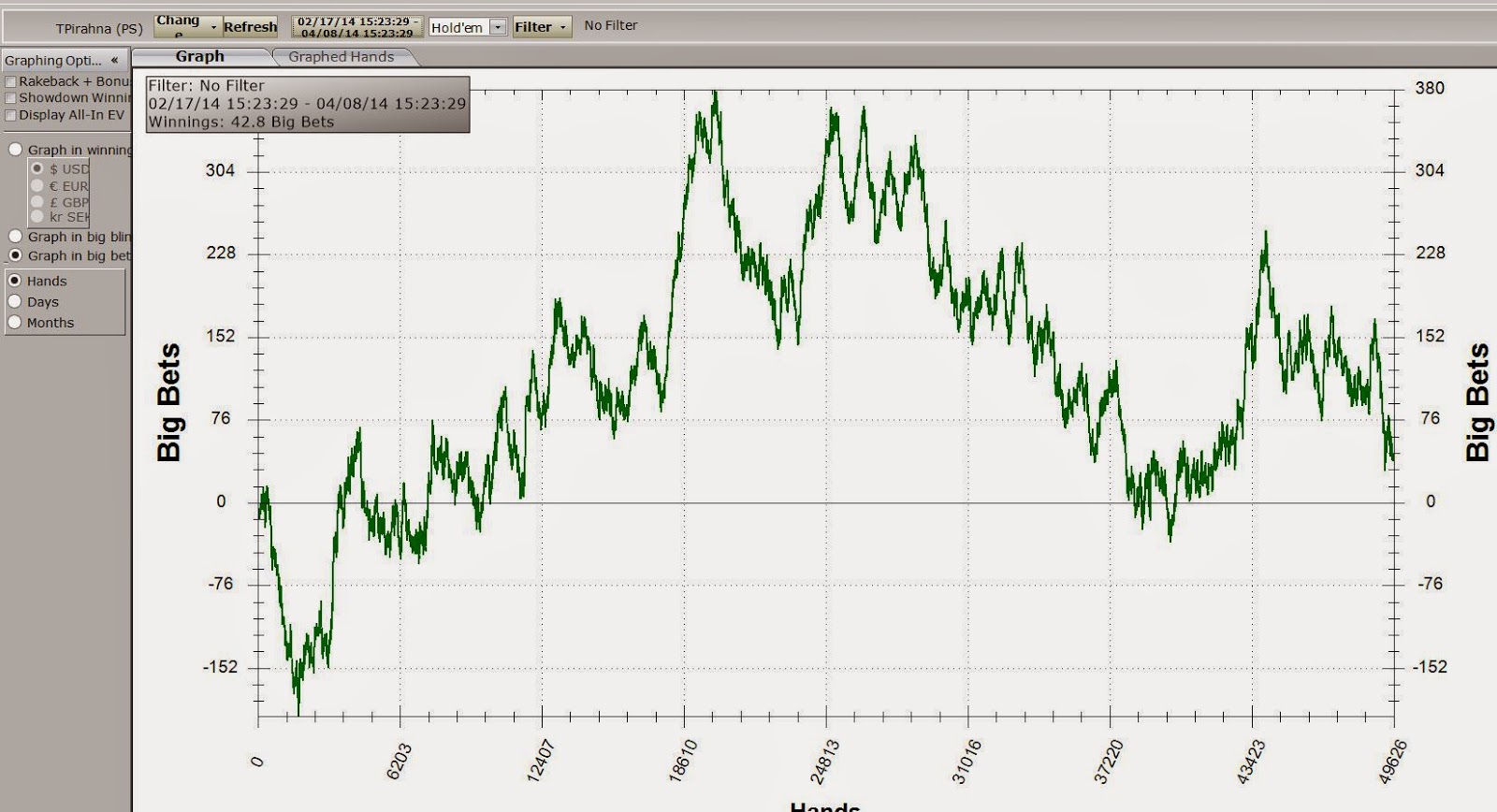Image resolution: width=1497 pixels, height=812 pixels.
Task: Open the date range dropdown
Action: tap(357, 26)
